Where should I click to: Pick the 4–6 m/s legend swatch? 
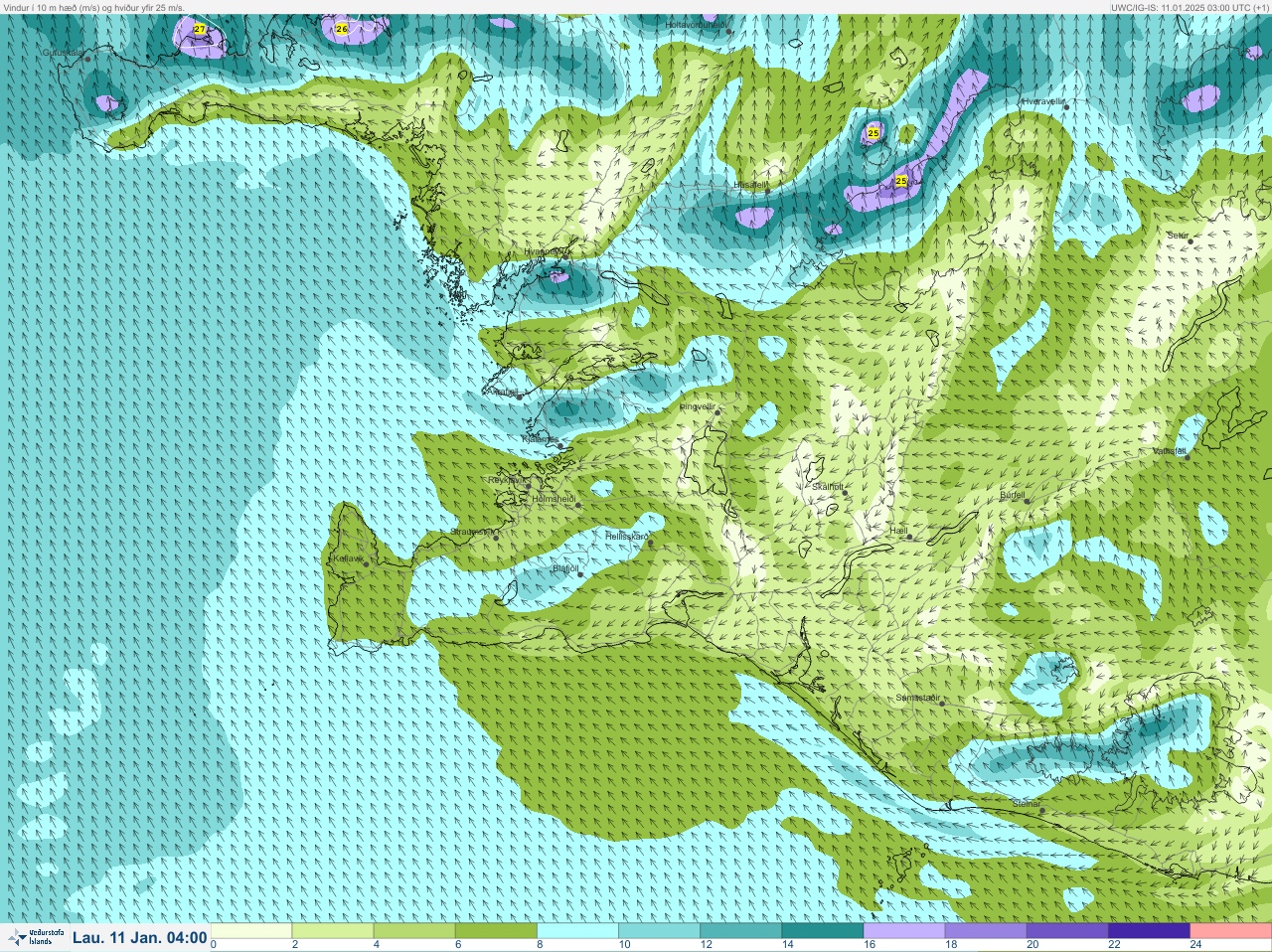click(x=414, y=931)
